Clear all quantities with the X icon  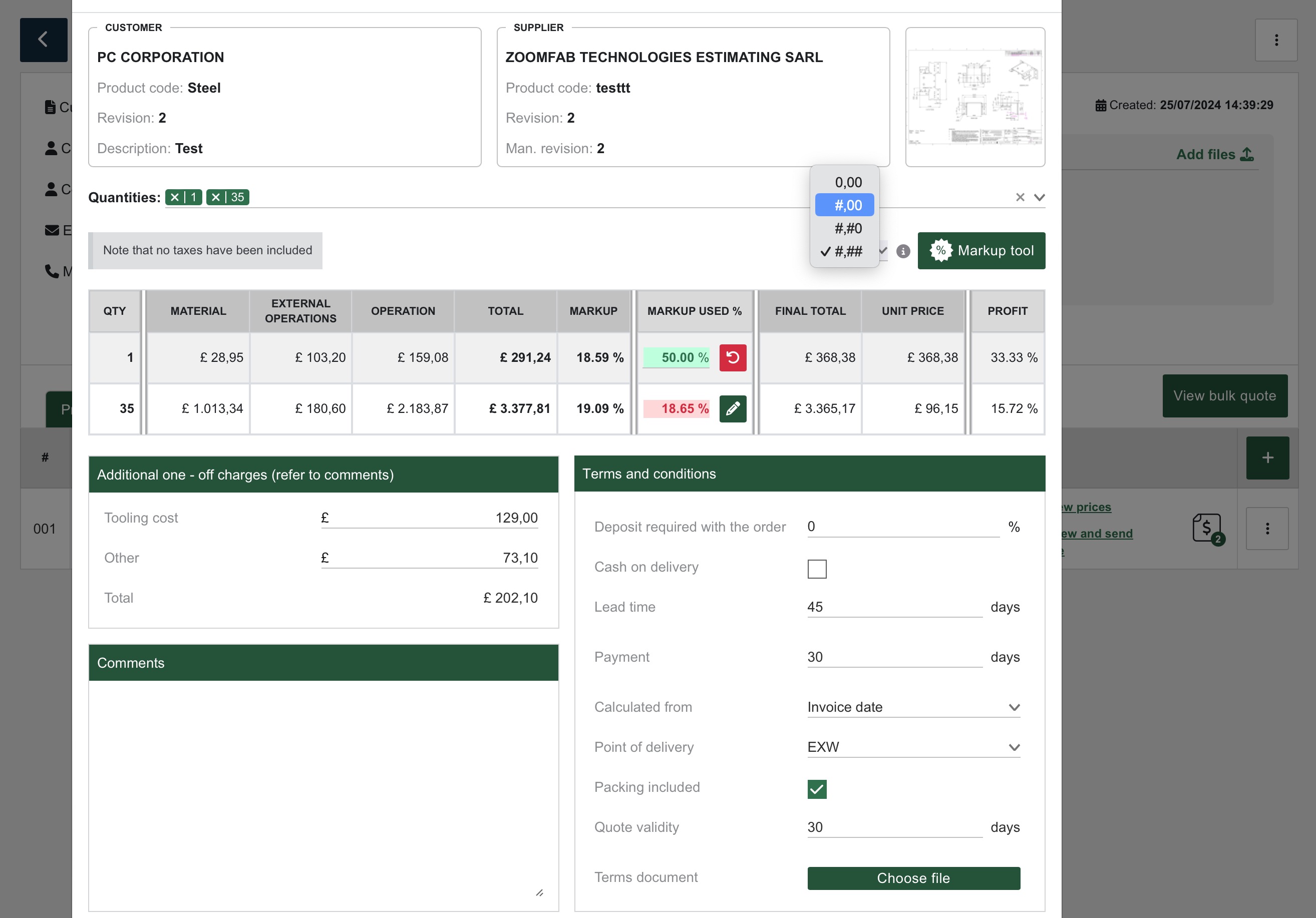point(1020,197)
